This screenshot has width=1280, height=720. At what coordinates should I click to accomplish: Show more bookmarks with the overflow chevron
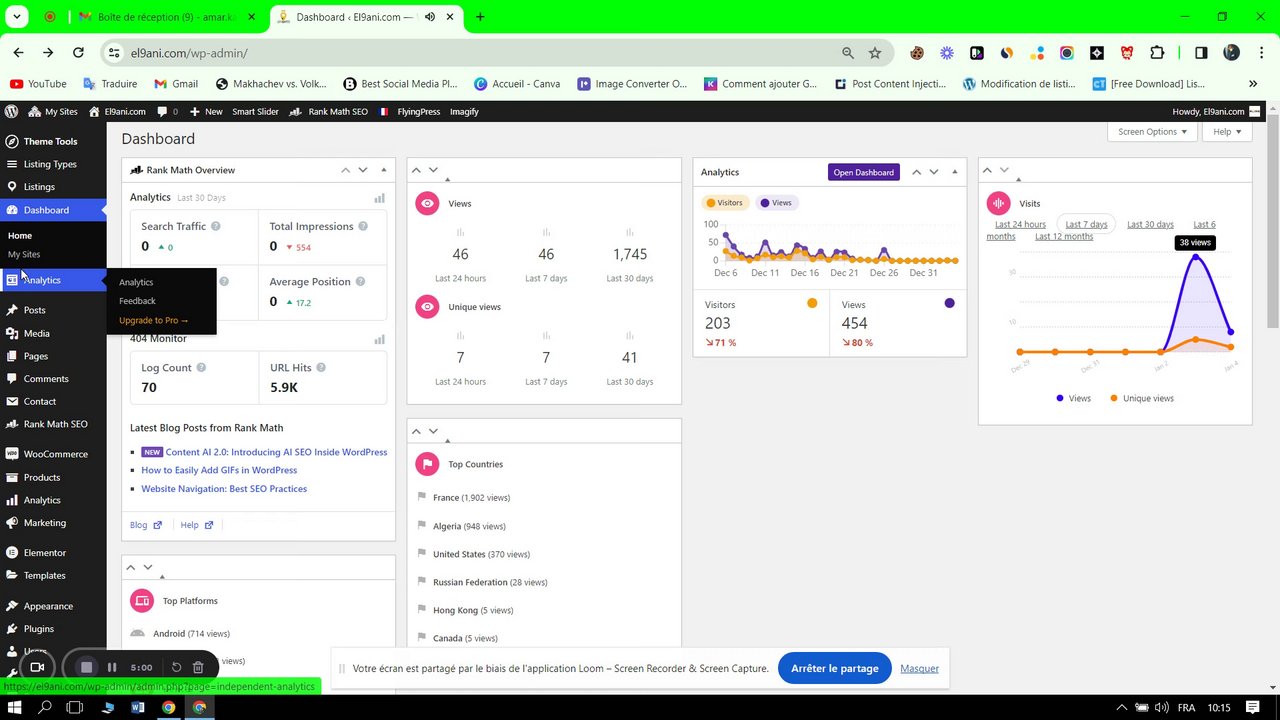1253,84
